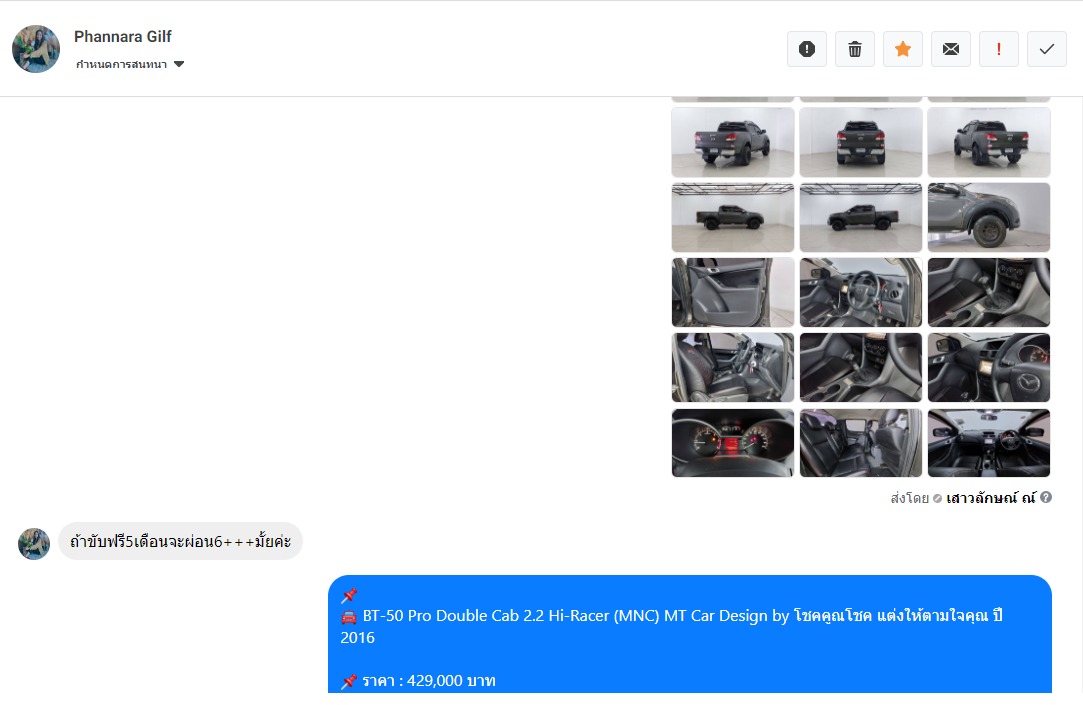Open straight rear view truck photo

(x=861, y=142)
